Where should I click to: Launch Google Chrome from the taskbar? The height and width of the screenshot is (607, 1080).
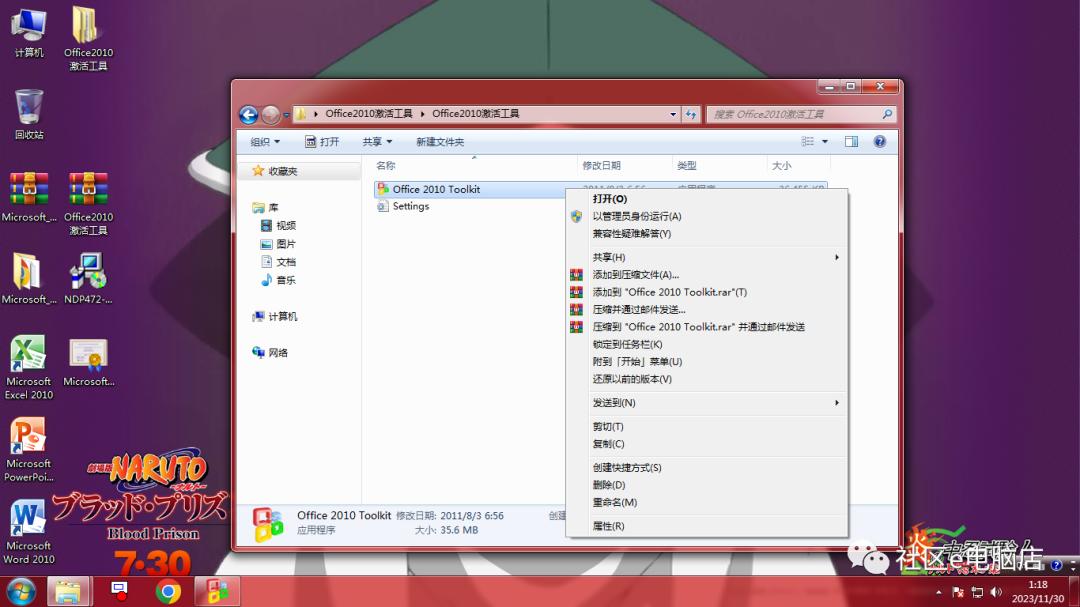click(169, 591)
